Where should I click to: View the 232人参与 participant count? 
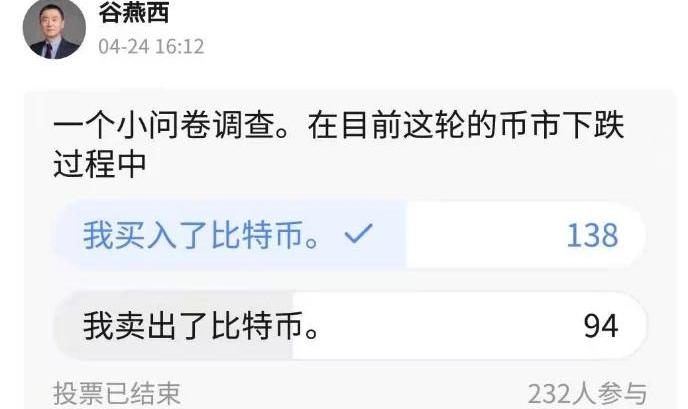pos(588,394)
